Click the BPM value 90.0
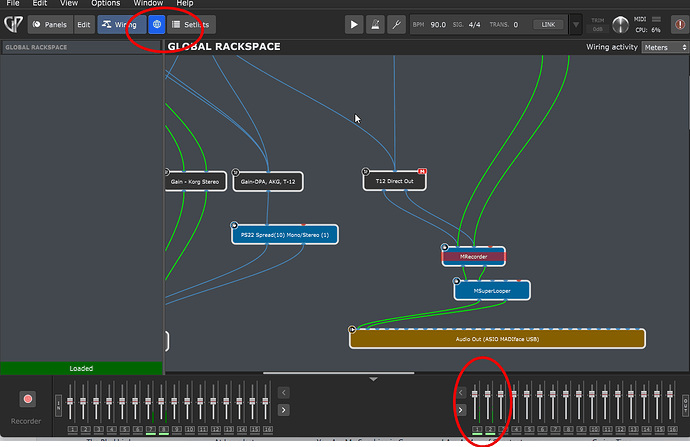 click(x=438, y=25)
